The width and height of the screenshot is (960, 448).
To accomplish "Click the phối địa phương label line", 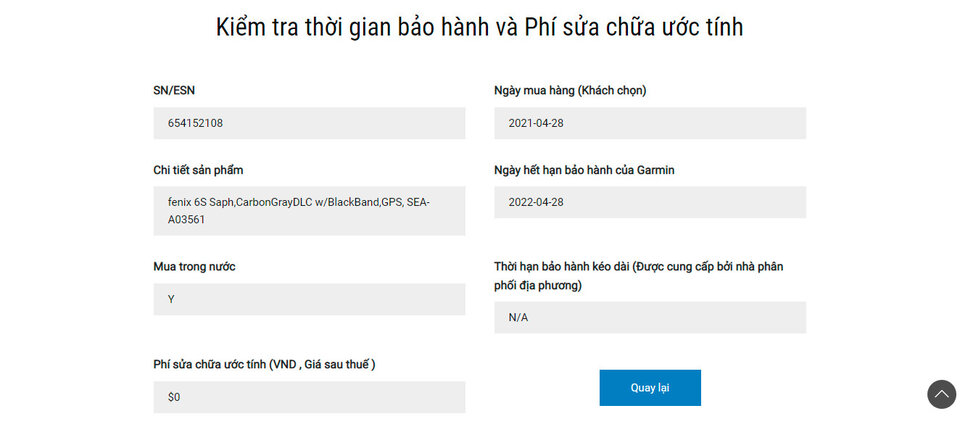I will click(538, 285).
